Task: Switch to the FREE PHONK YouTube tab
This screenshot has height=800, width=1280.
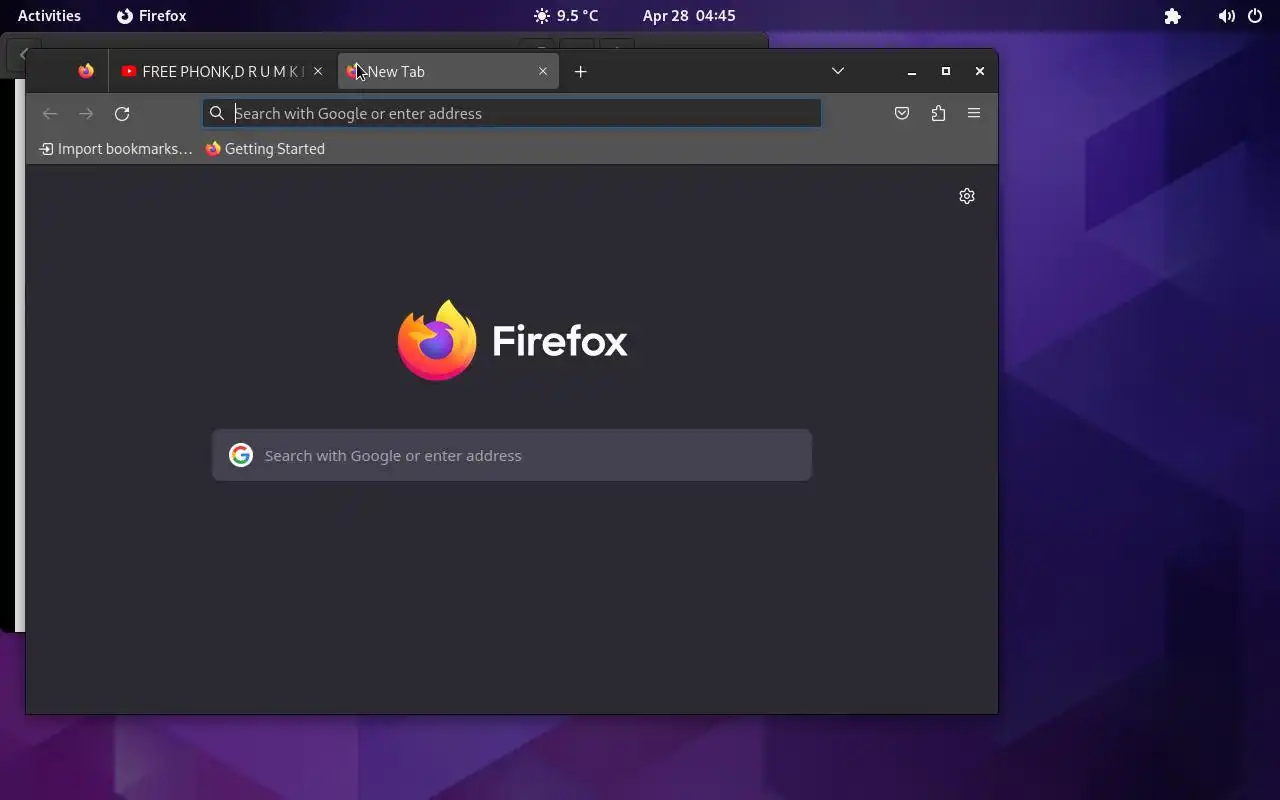Action: coord(221,71)
